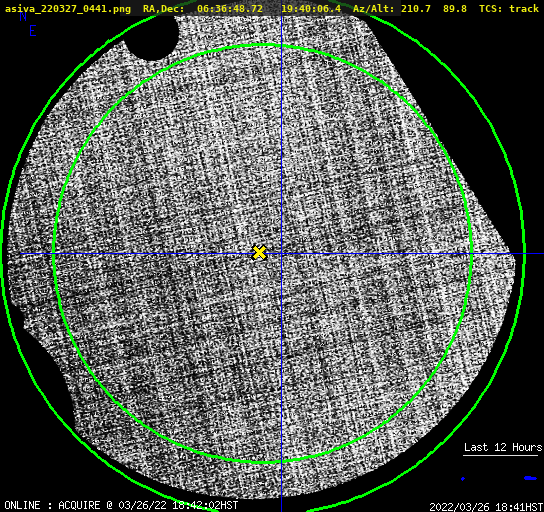Click the TCS: track status text
544x512 pixels.
[509, 9]
